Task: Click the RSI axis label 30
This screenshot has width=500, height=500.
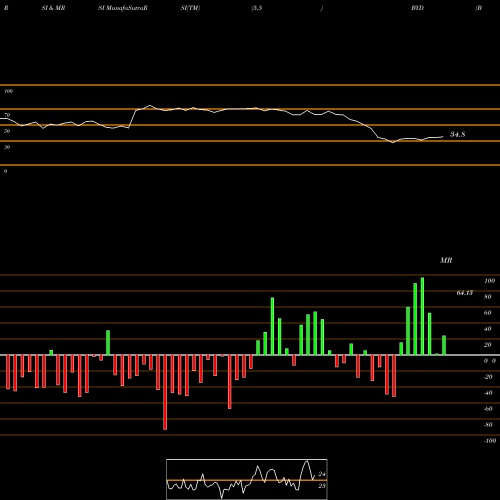Action: 7,147
